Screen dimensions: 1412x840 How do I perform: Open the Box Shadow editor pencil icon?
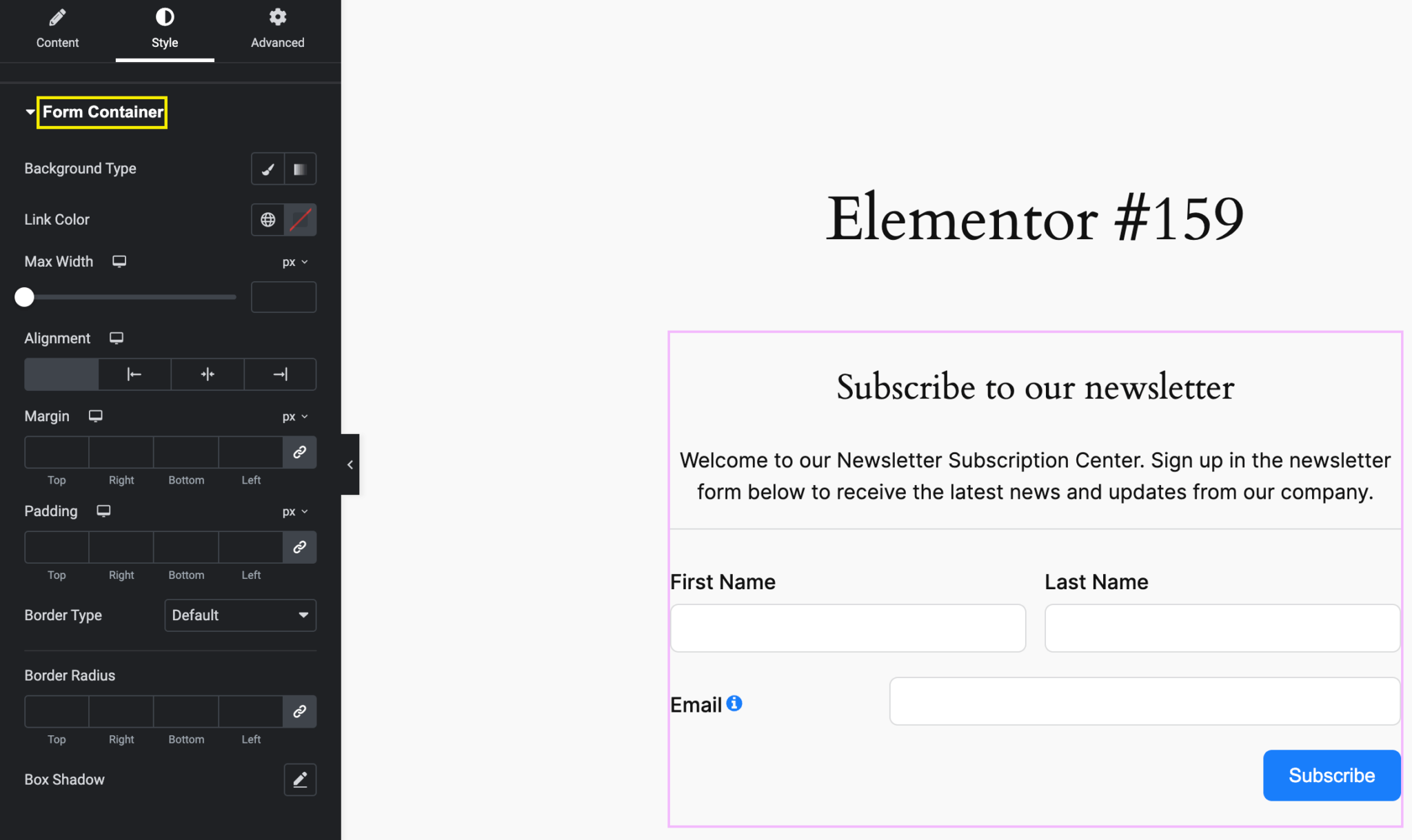[x=300, y=779]
